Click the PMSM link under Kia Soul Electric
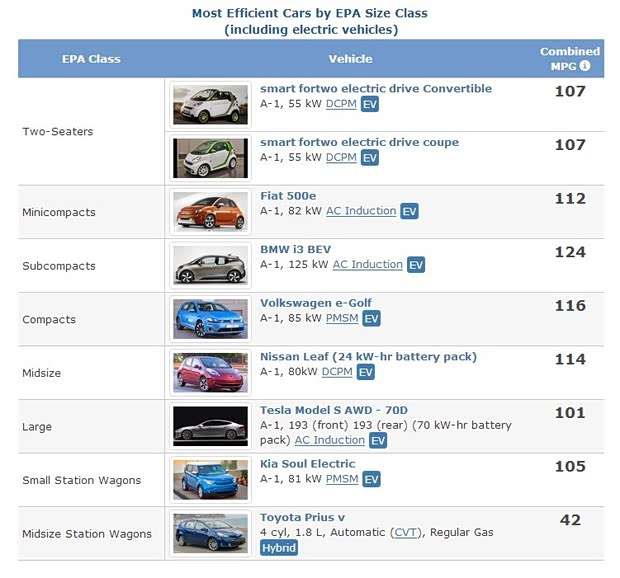The width and height of the screenshot is (620, 578). (x=341, y=479)
